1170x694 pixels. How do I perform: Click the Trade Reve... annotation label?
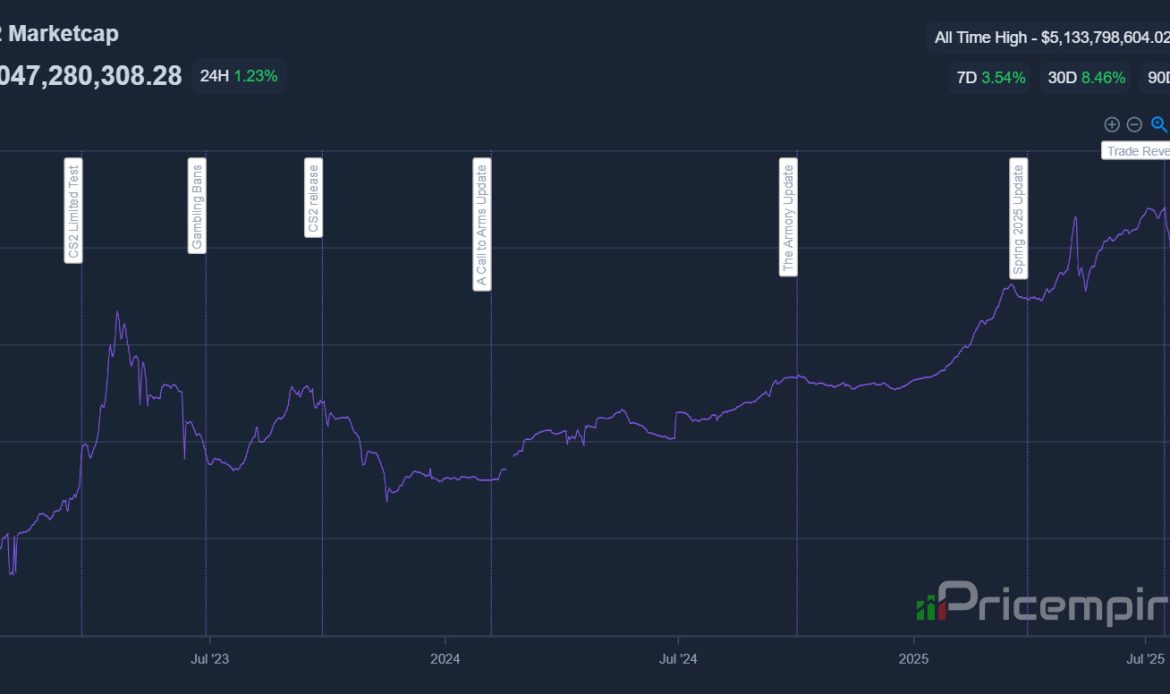(1137, 151)
